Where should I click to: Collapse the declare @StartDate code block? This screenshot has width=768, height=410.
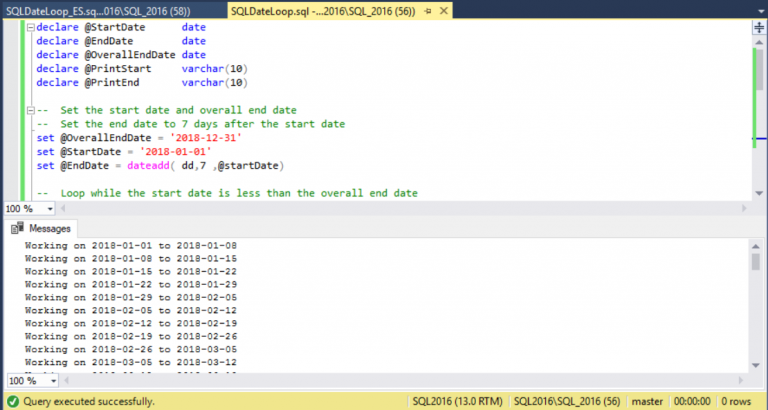(28, 27)
